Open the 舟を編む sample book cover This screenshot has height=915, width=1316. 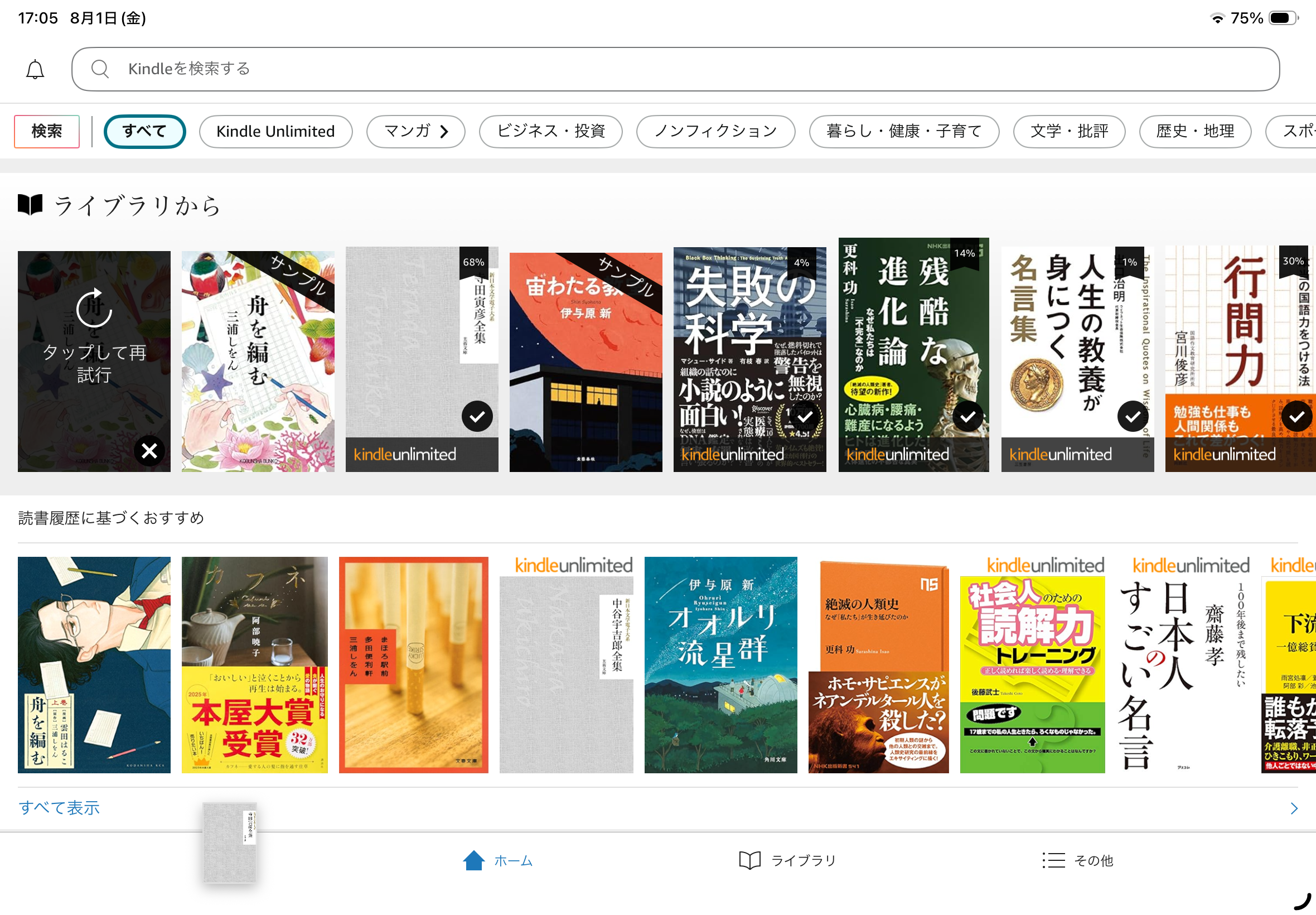point(258,361)
